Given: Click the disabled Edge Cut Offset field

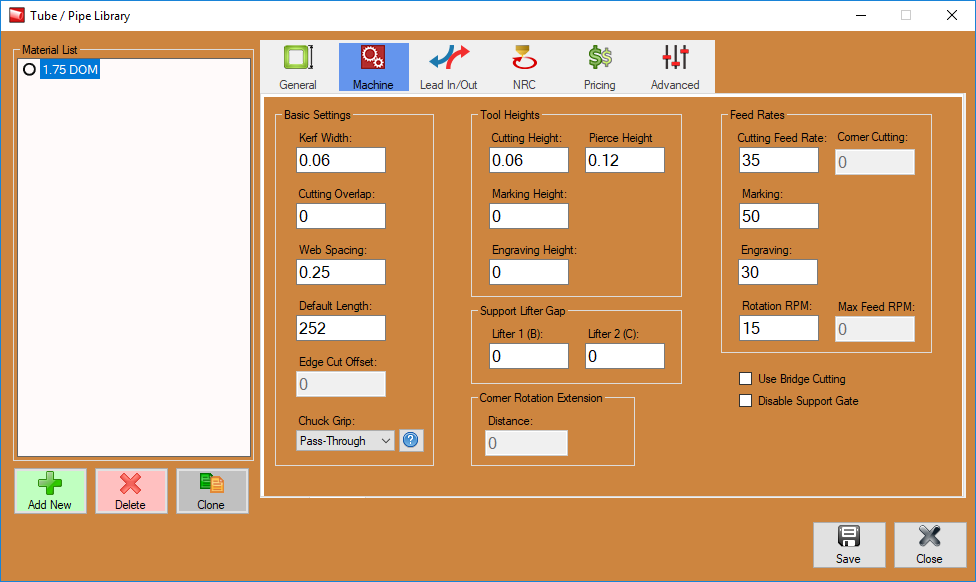Looking at the screenshot, I should click(341, 385).
